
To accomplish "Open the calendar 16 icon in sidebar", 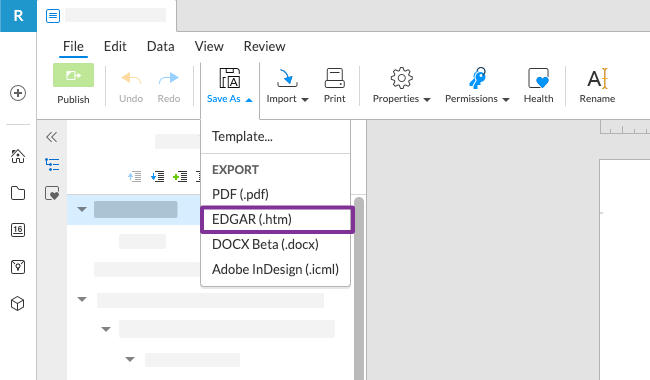I will click(18, 230).
